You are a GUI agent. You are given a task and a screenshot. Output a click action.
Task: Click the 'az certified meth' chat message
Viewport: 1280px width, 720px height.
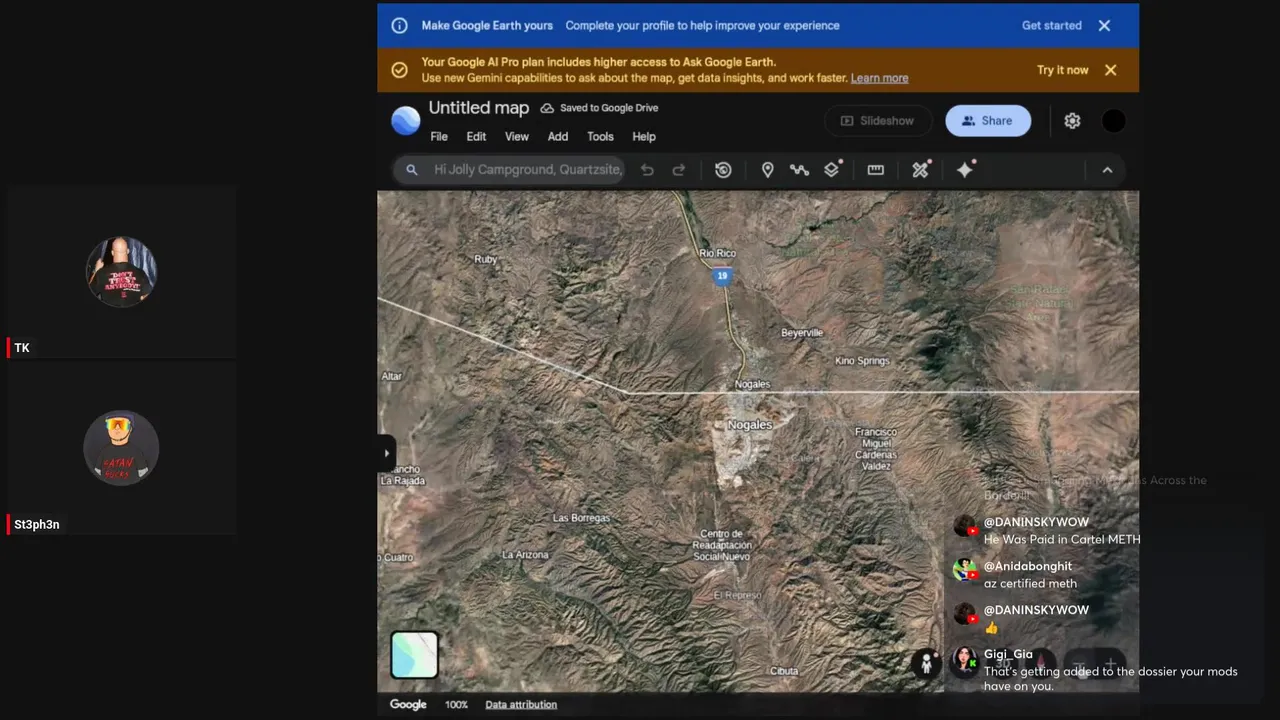1030,584
